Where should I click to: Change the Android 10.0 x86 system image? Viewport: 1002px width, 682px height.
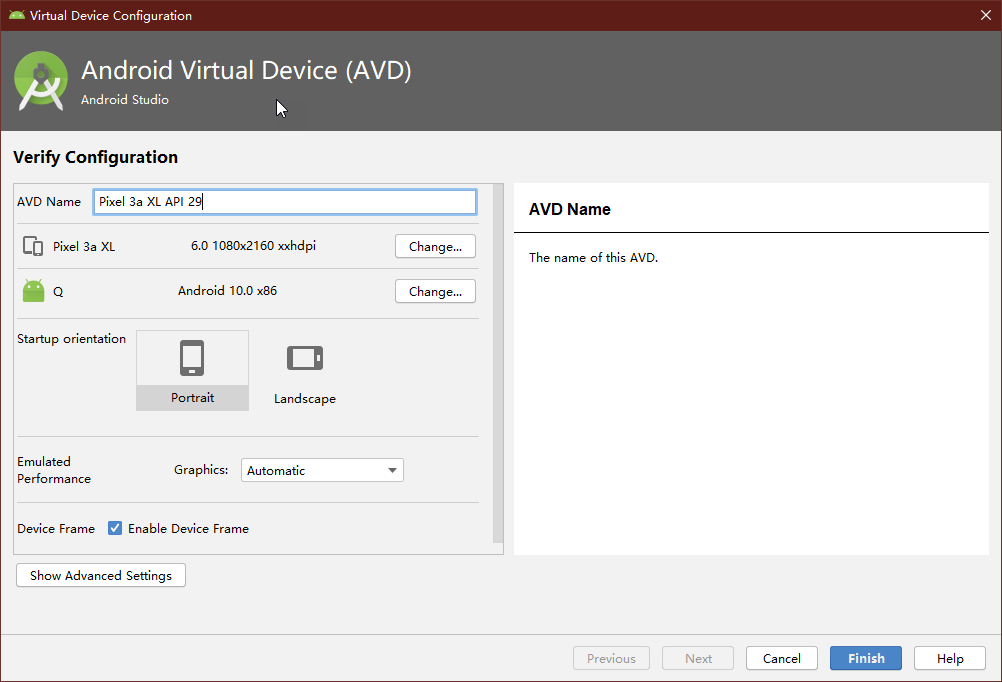click(435, 291)
